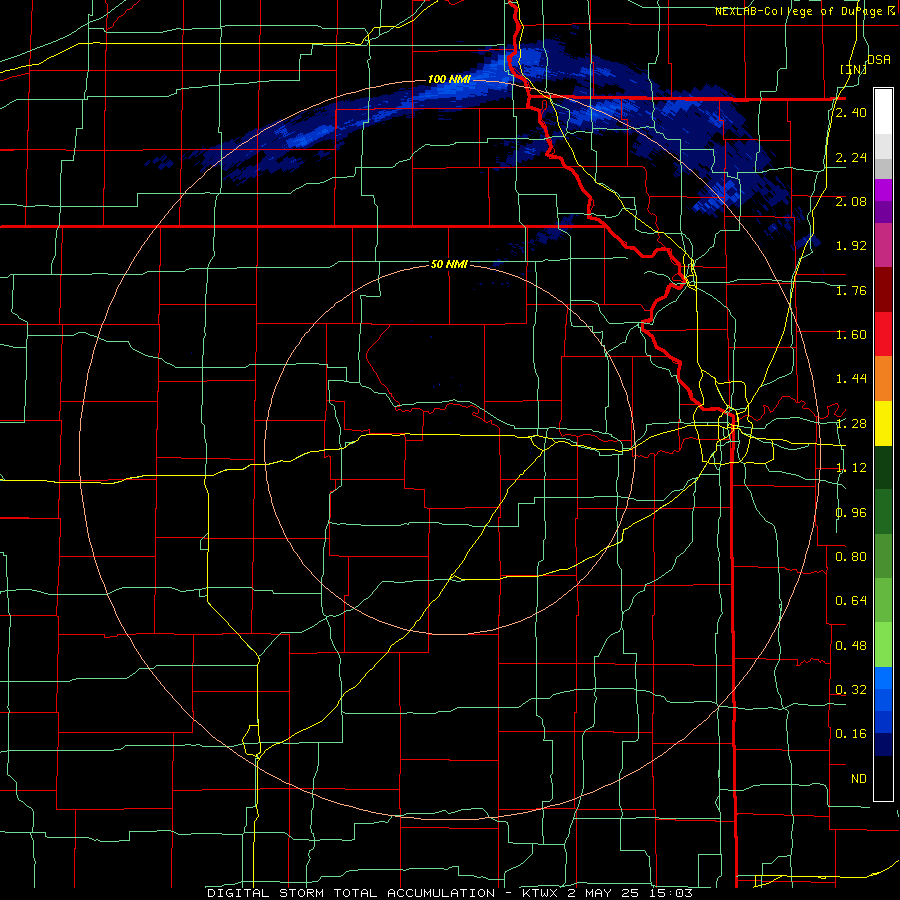Click the [IN] units label
Image resolution: width=900 pixels, height=900 pixels.
(x=853, y=70)
